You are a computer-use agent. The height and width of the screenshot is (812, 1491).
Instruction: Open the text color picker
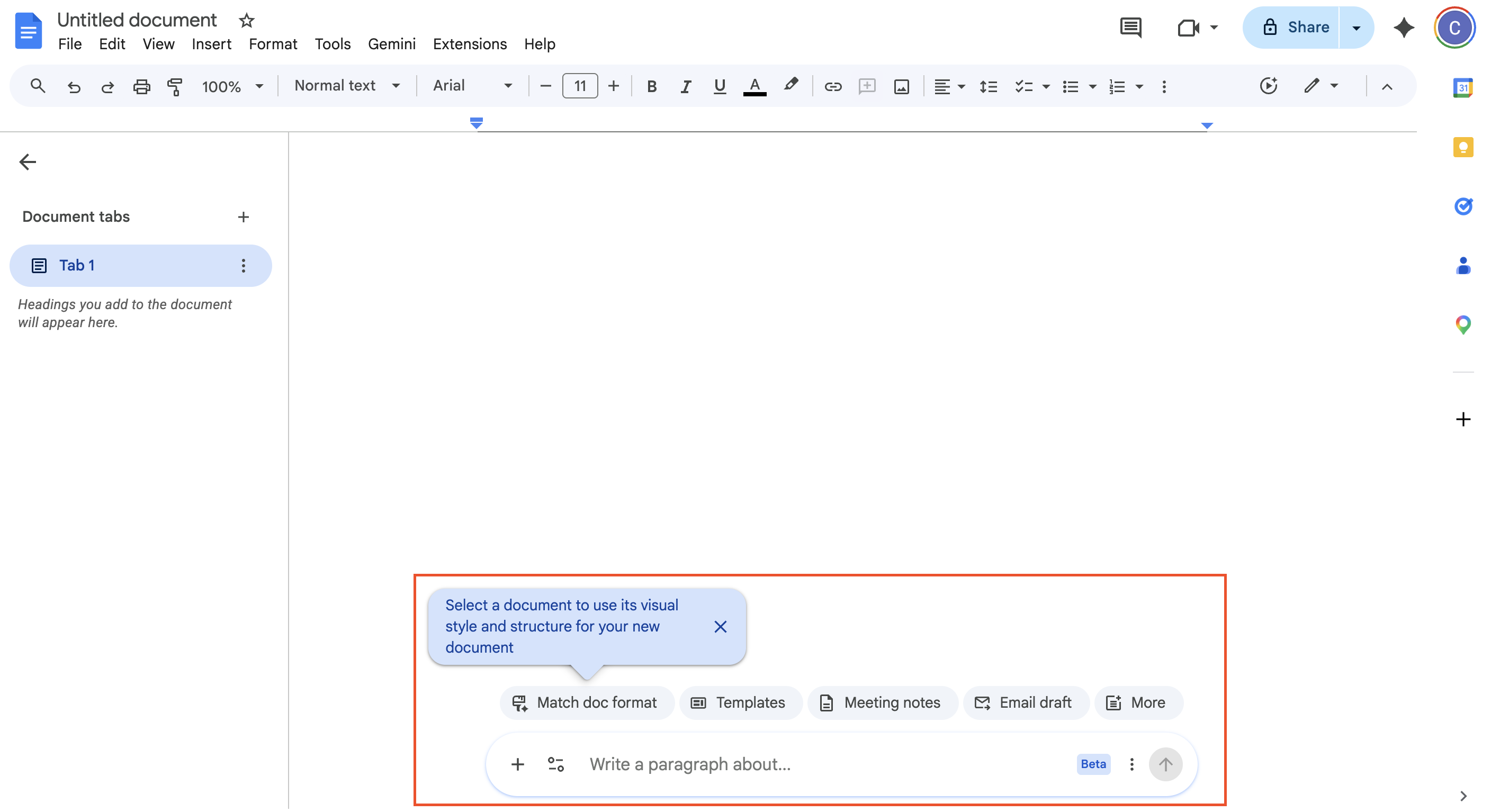point(754,86)
